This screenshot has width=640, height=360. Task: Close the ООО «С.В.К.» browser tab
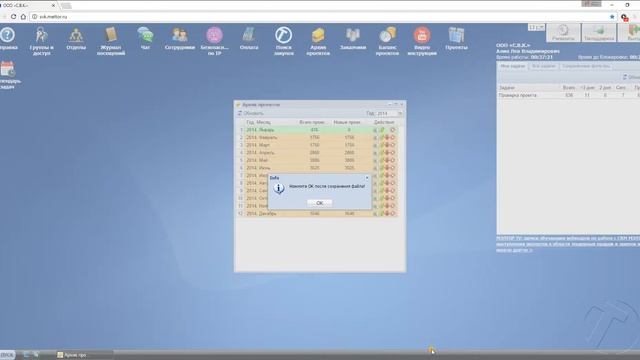[x=53, y=5]
